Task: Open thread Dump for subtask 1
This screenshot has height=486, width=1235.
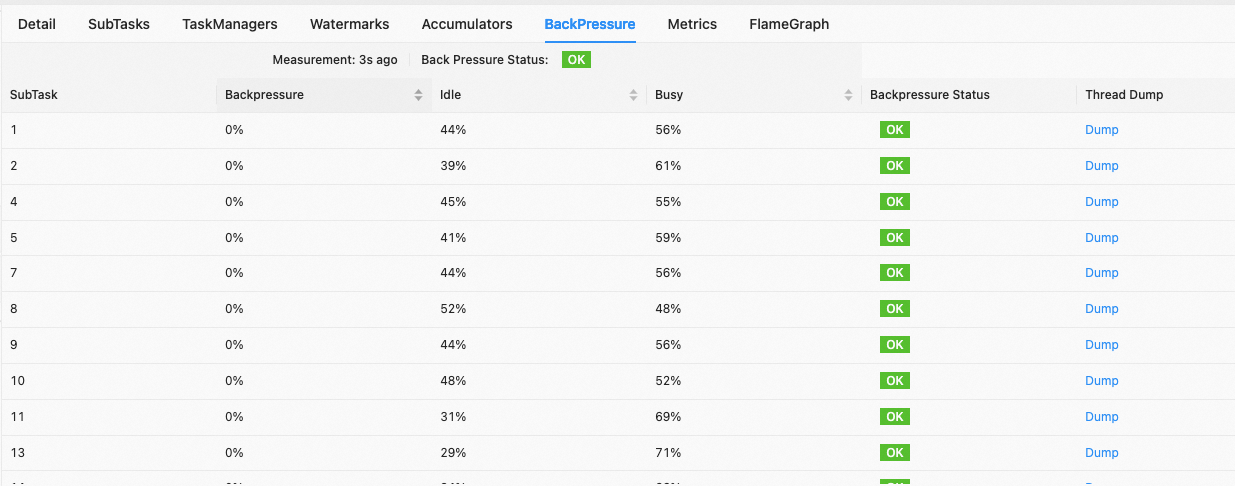Action: 1102,130
